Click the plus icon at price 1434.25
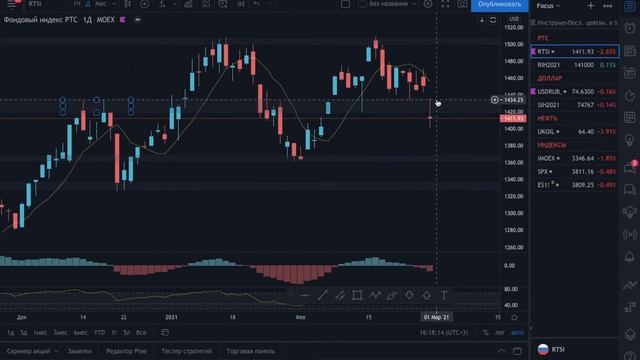Screen dimensions: 640x360 tap(495, 100)
